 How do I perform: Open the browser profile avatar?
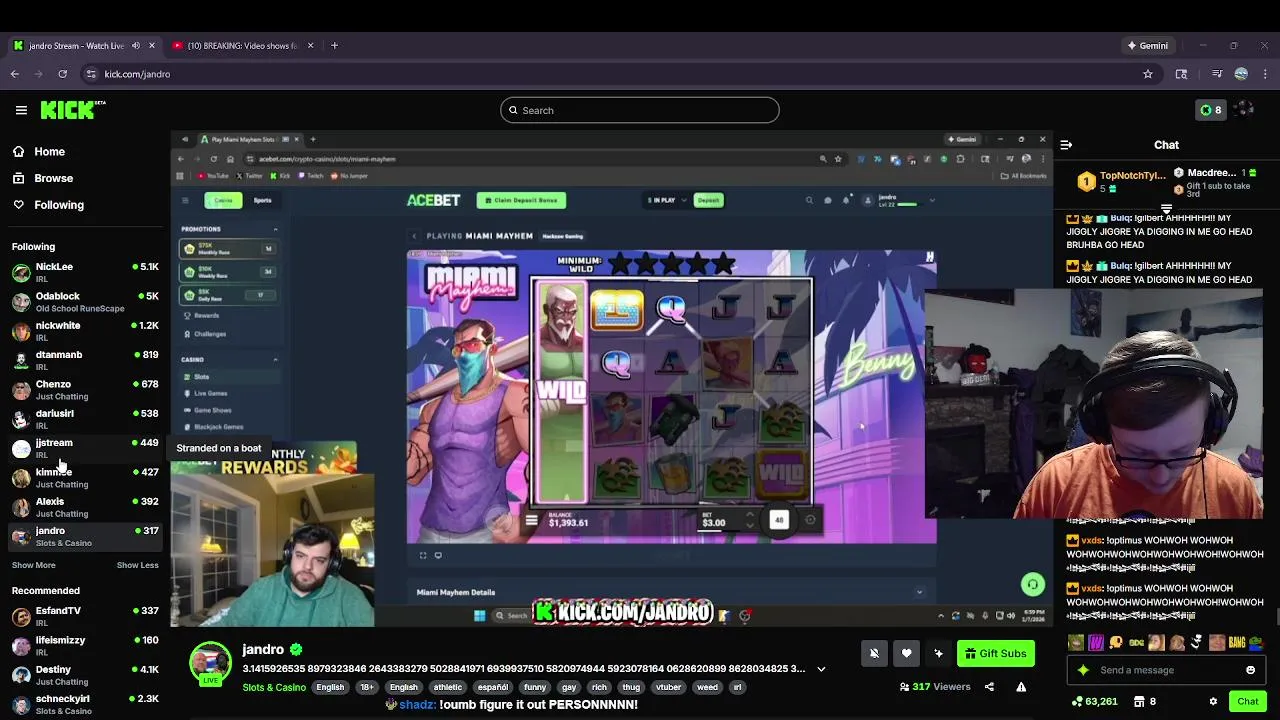(x=1241, y=74)
